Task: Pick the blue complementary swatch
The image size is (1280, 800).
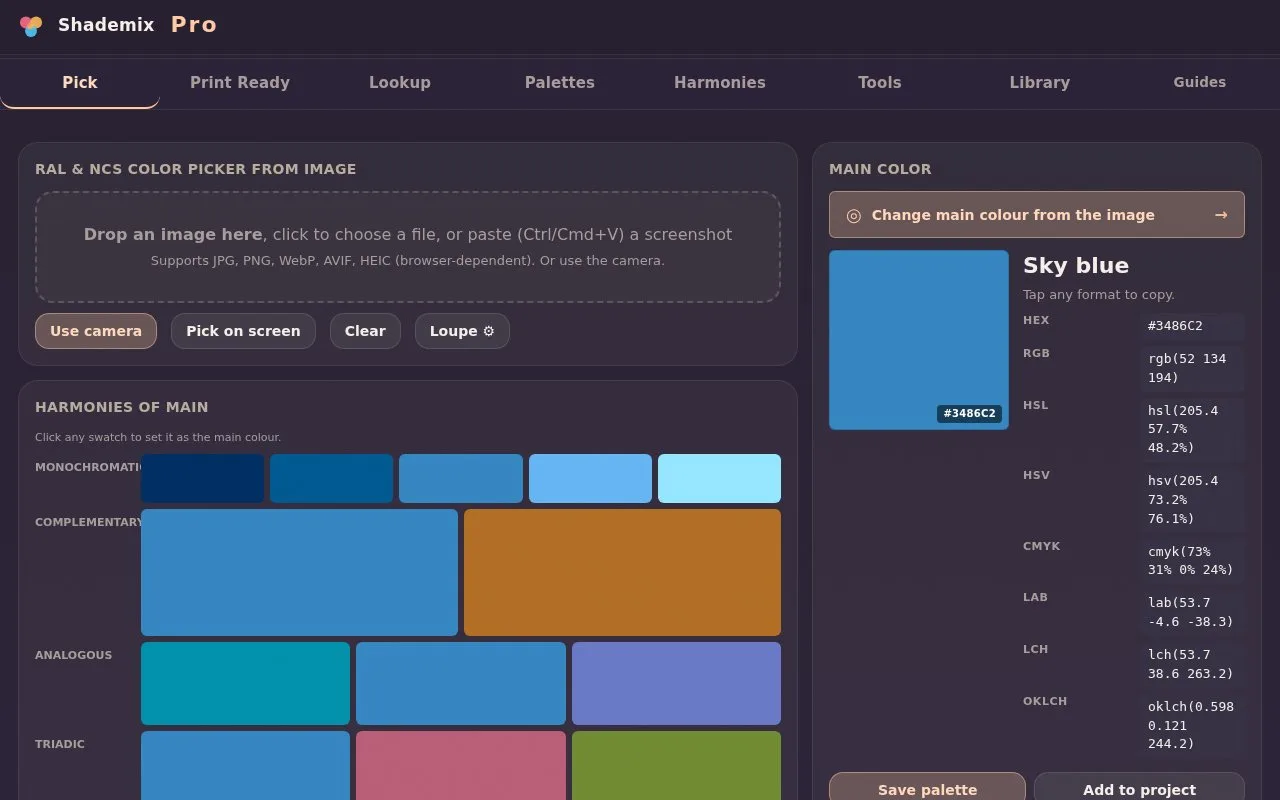Action: tap(299, 572)
